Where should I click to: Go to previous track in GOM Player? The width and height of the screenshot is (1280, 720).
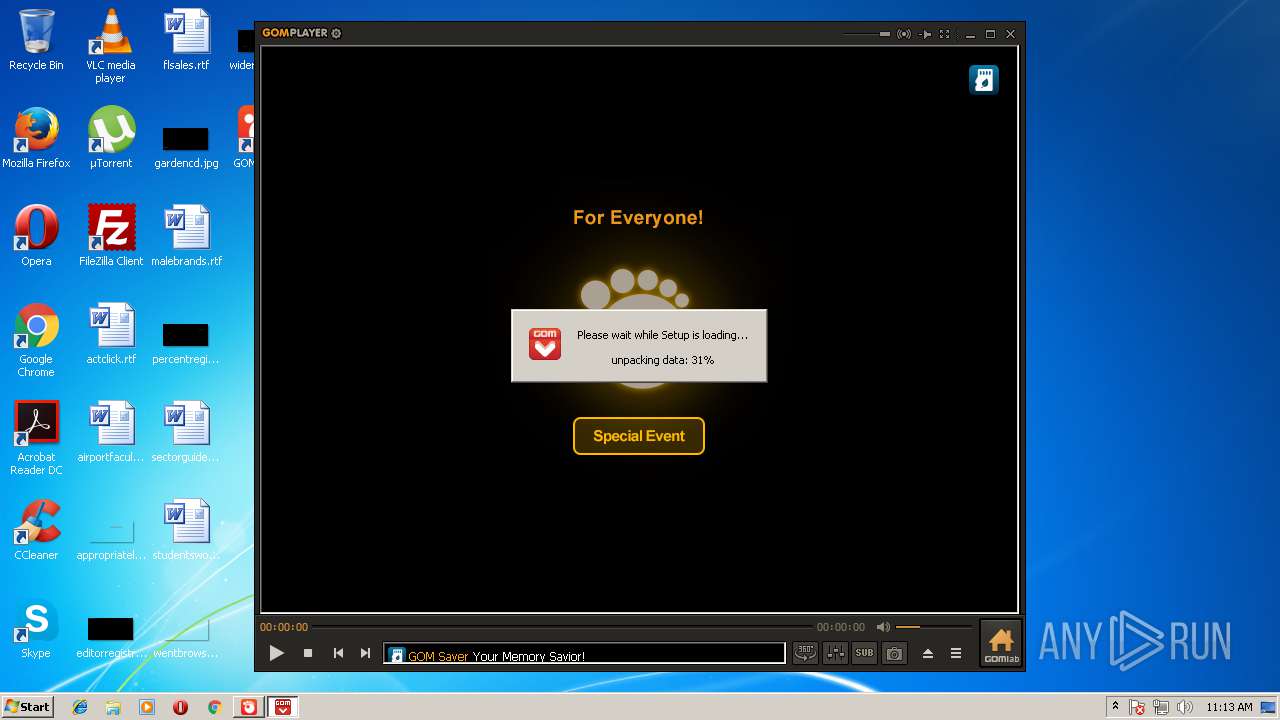338,653
